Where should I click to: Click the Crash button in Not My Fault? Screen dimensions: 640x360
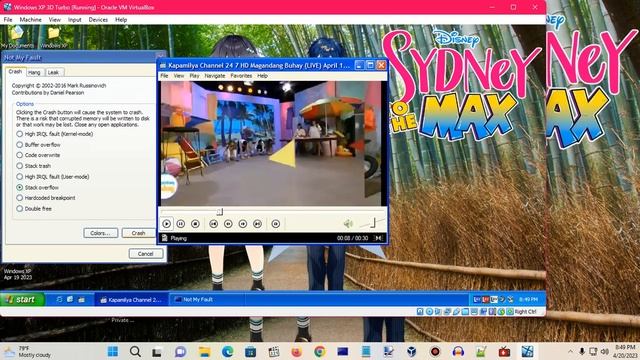(x=138, y=233)
